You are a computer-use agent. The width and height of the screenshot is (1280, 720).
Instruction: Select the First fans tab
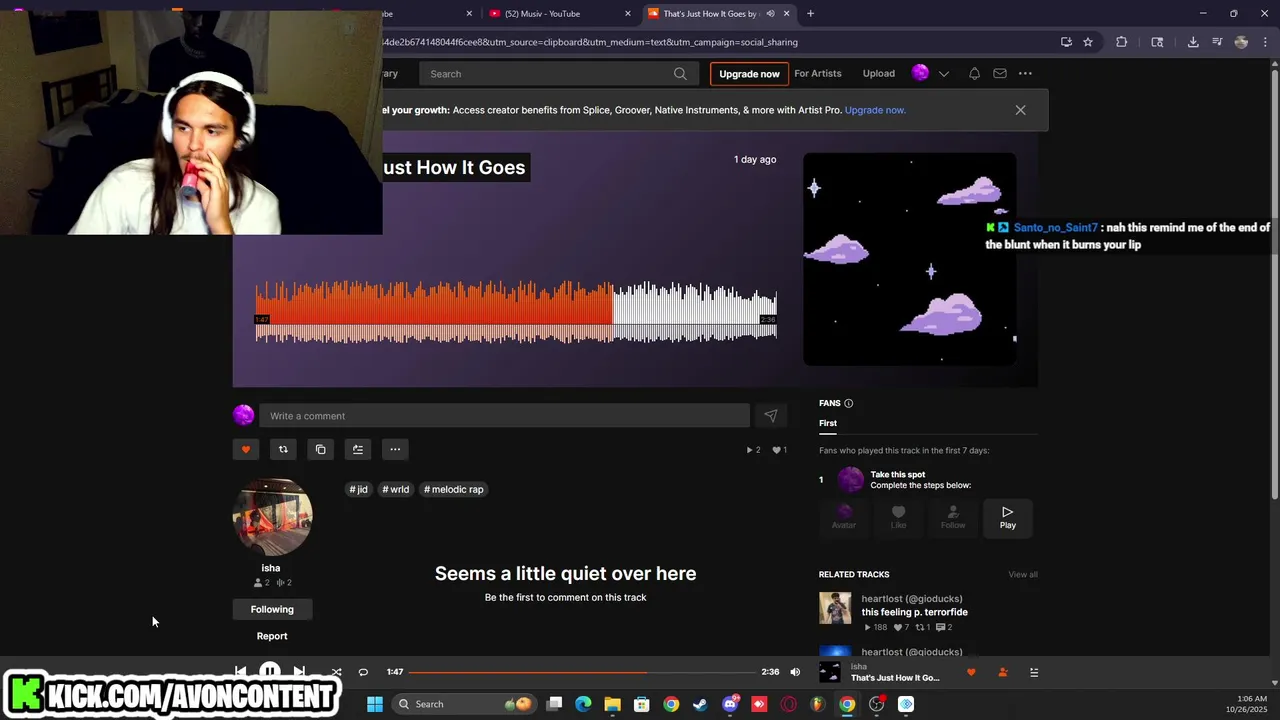(828, 423)
